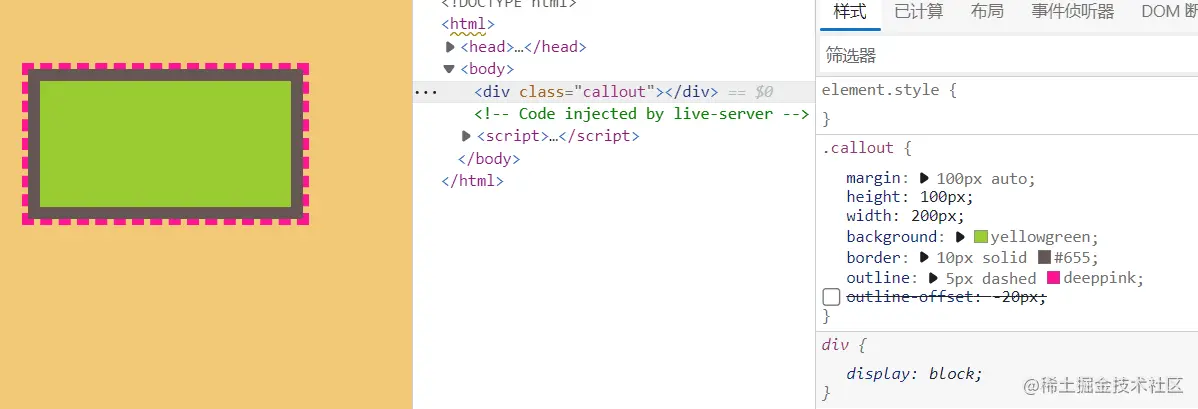Select the live-server comment node
Image resolution: width=1198 pixels, height=409 pixels.
click(641, 114)
